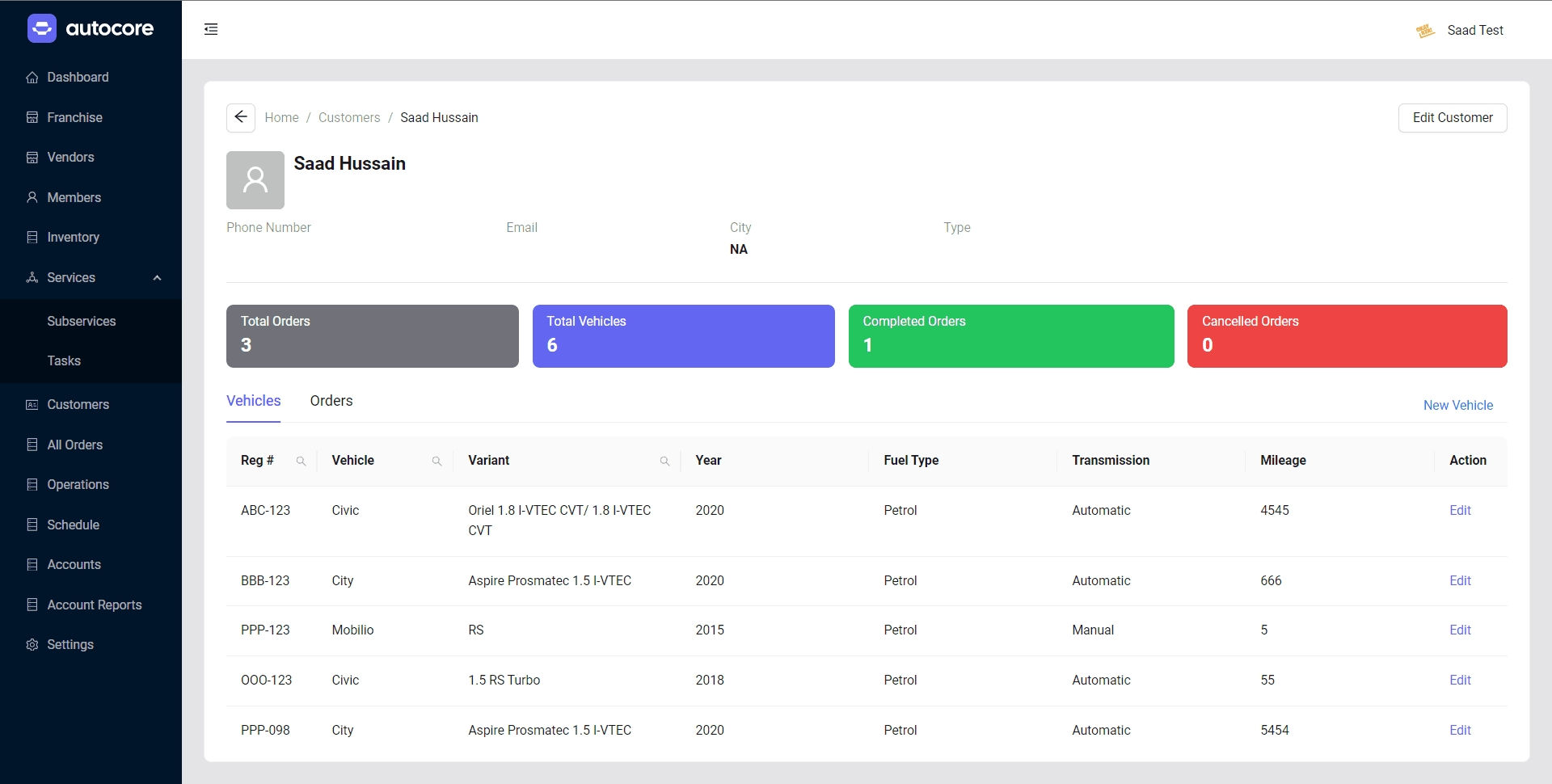
Task: Edit the ABC-123 Civic vehicle
Action: (x=1460, y=511)
